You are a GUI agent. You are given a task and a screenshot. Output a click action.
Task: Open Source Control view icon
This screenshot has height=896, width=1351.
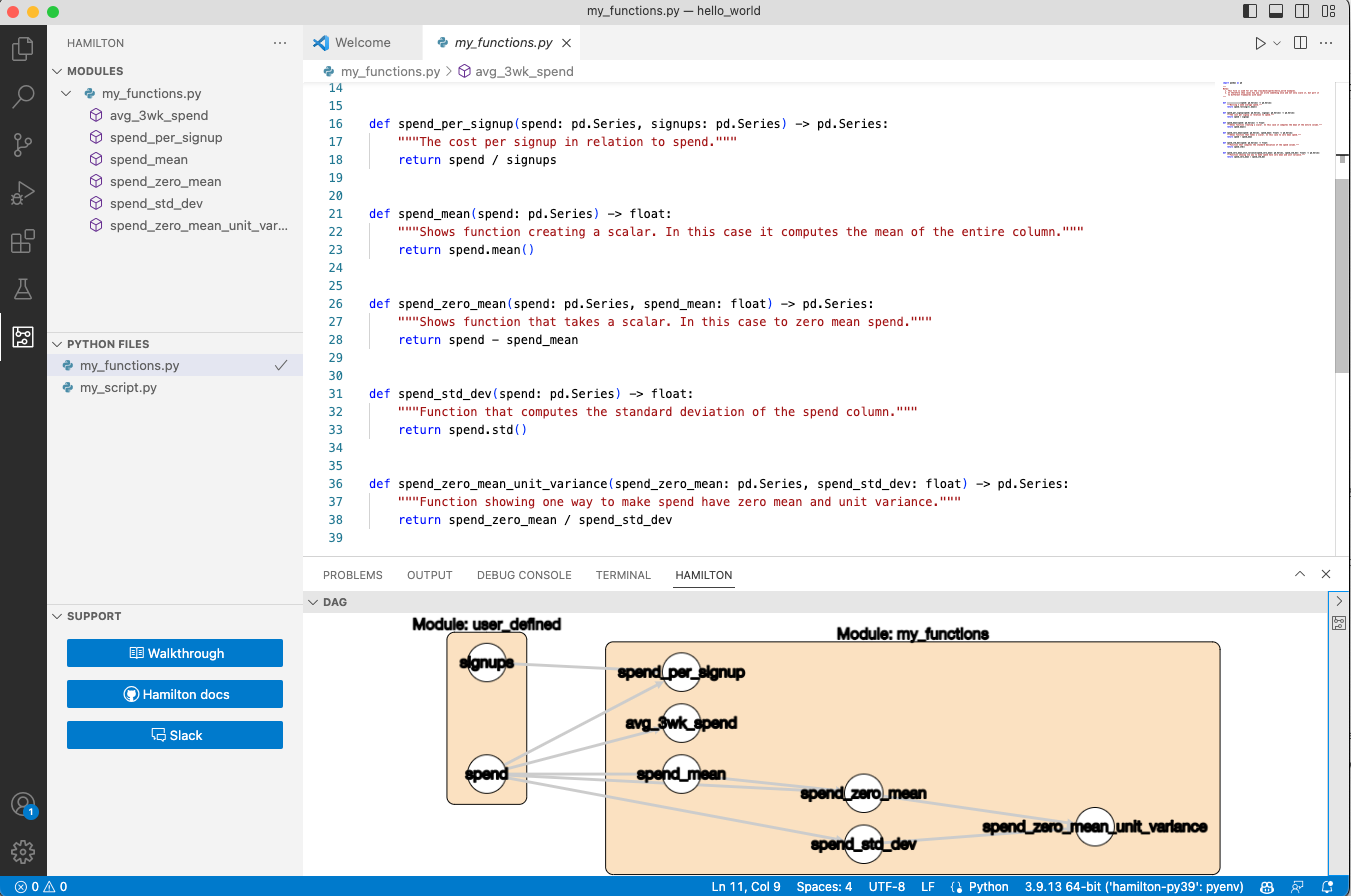(x=23, y=145)
